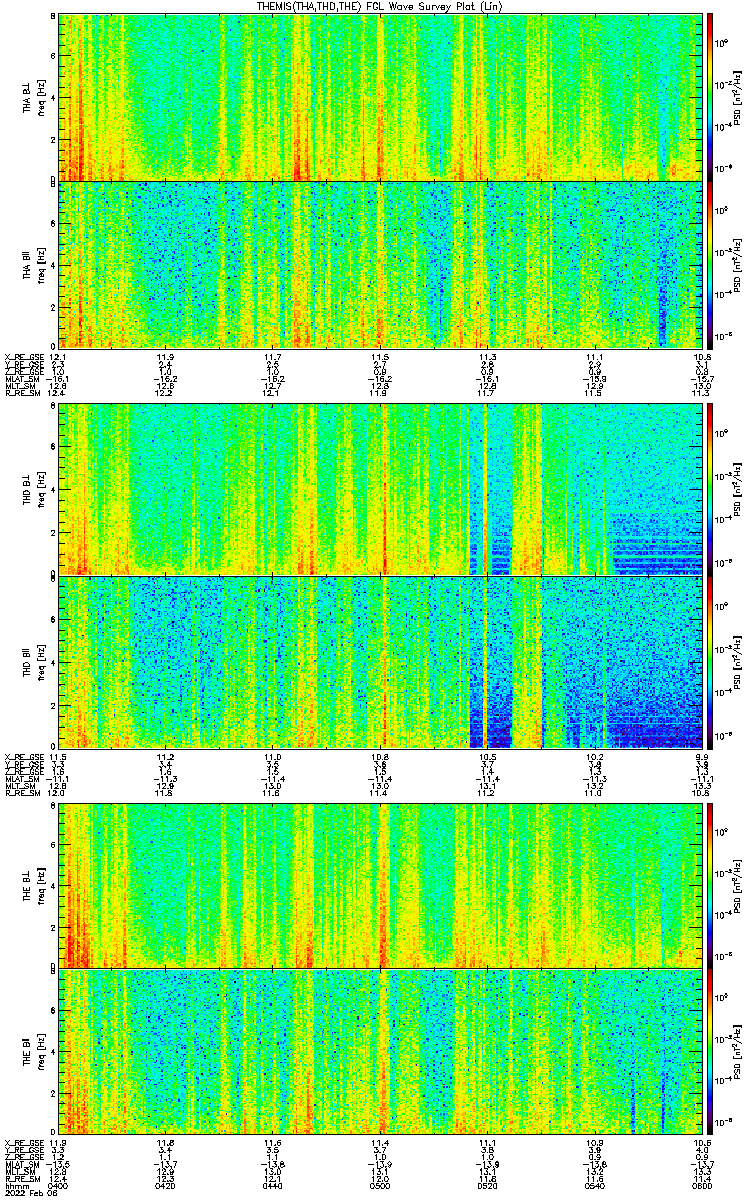Select the THE BII spectrogram panel

381,1050
